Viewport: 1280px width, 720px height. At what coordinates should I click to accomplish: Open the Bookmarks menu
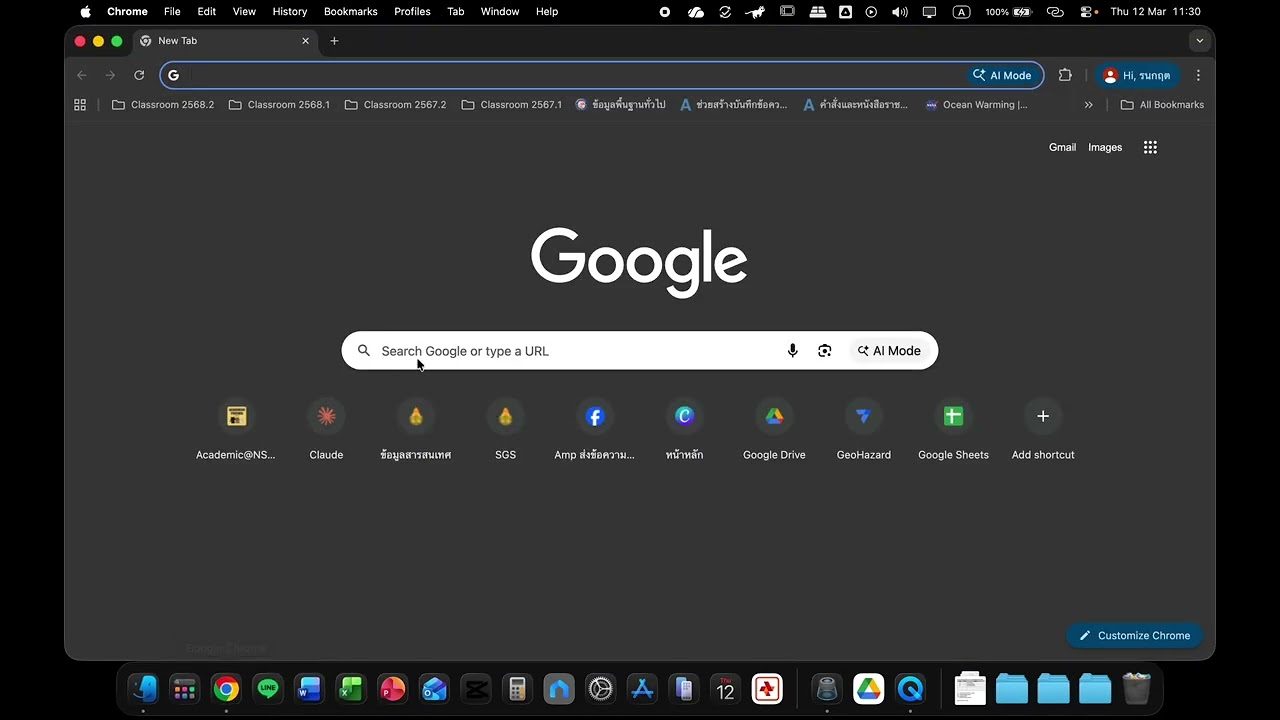(x=350, y=12)
